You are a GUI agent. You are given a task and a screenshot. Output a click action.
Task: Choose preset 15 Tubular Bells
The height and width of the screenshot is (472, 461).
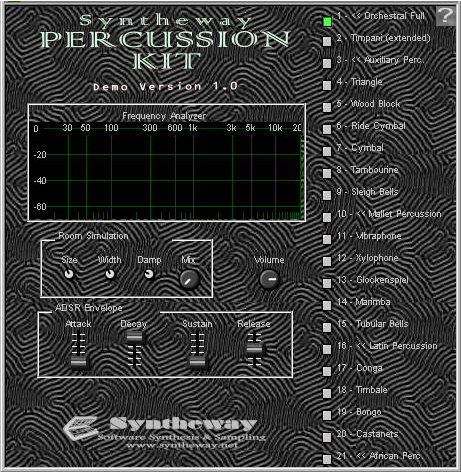(x=327, y=327)
